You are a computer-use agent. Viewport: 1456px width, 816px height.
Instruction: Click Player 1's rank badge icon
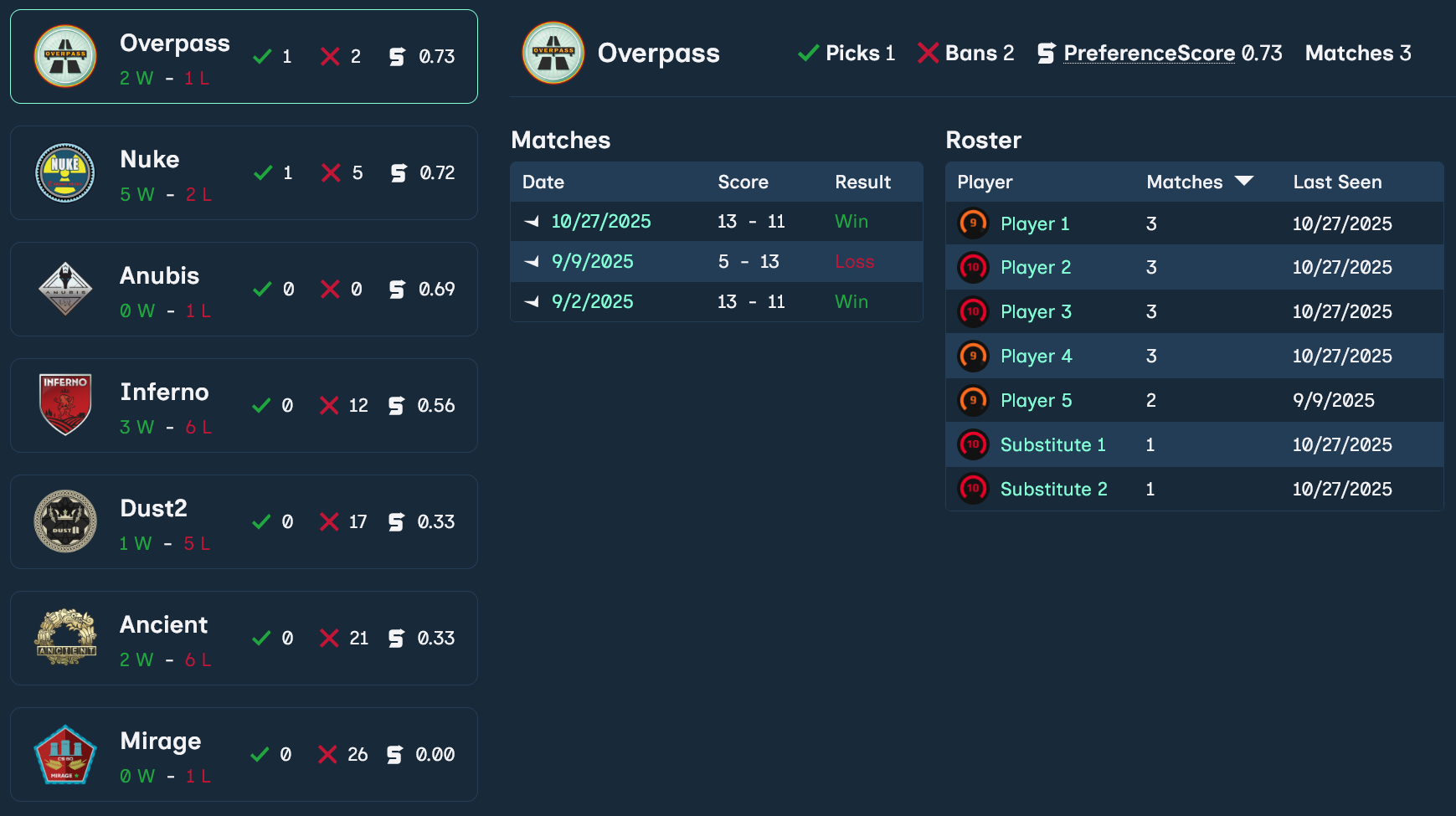(x=973, y=223)
